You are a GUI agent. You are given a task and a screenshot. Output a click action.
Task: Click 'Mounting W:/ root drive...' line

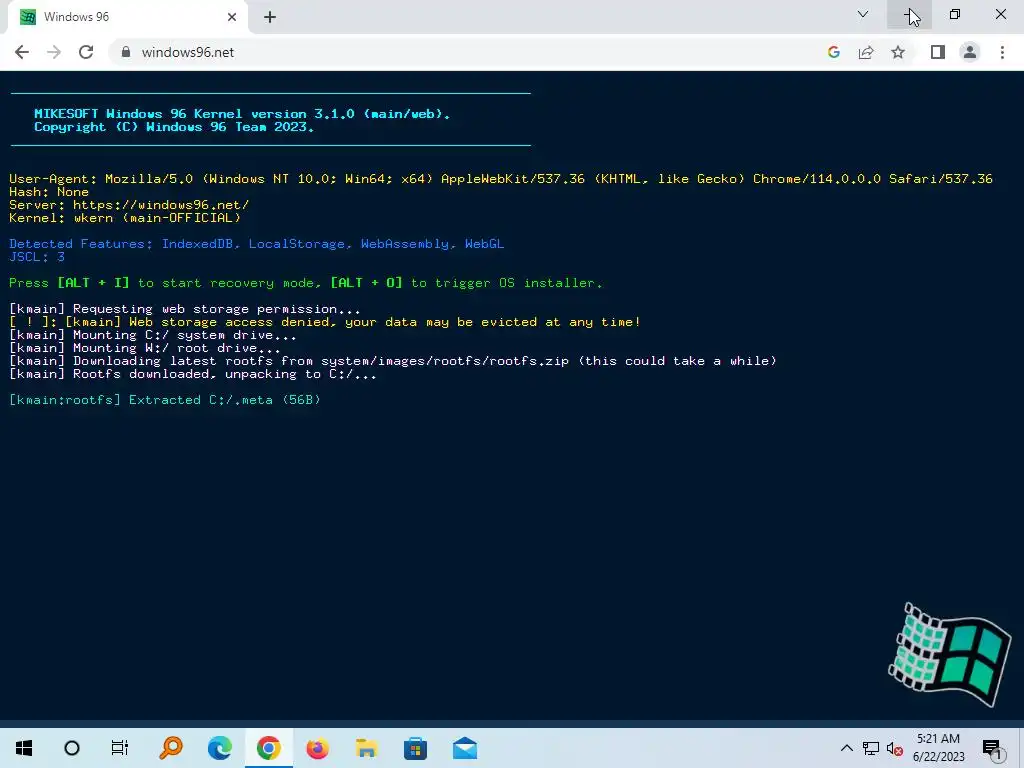(145, 348)
